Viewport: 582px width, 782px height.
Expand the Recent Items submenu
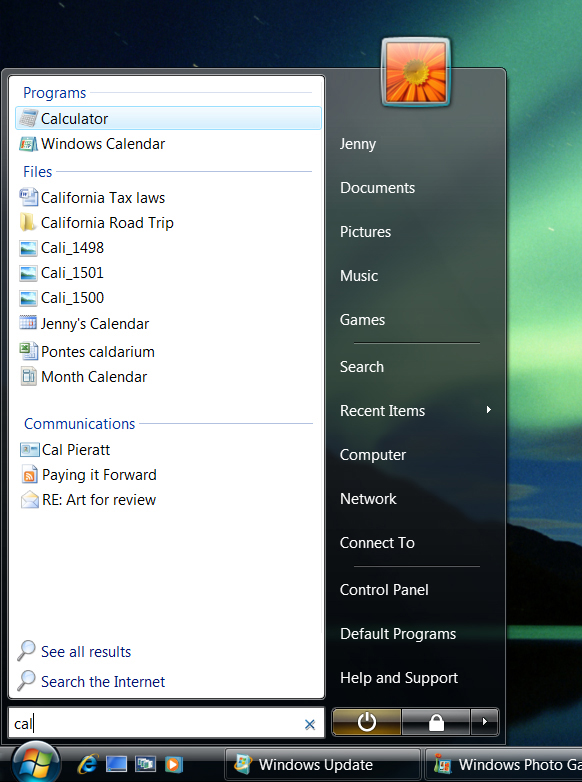pyautogui.click(x=416, y=410)
